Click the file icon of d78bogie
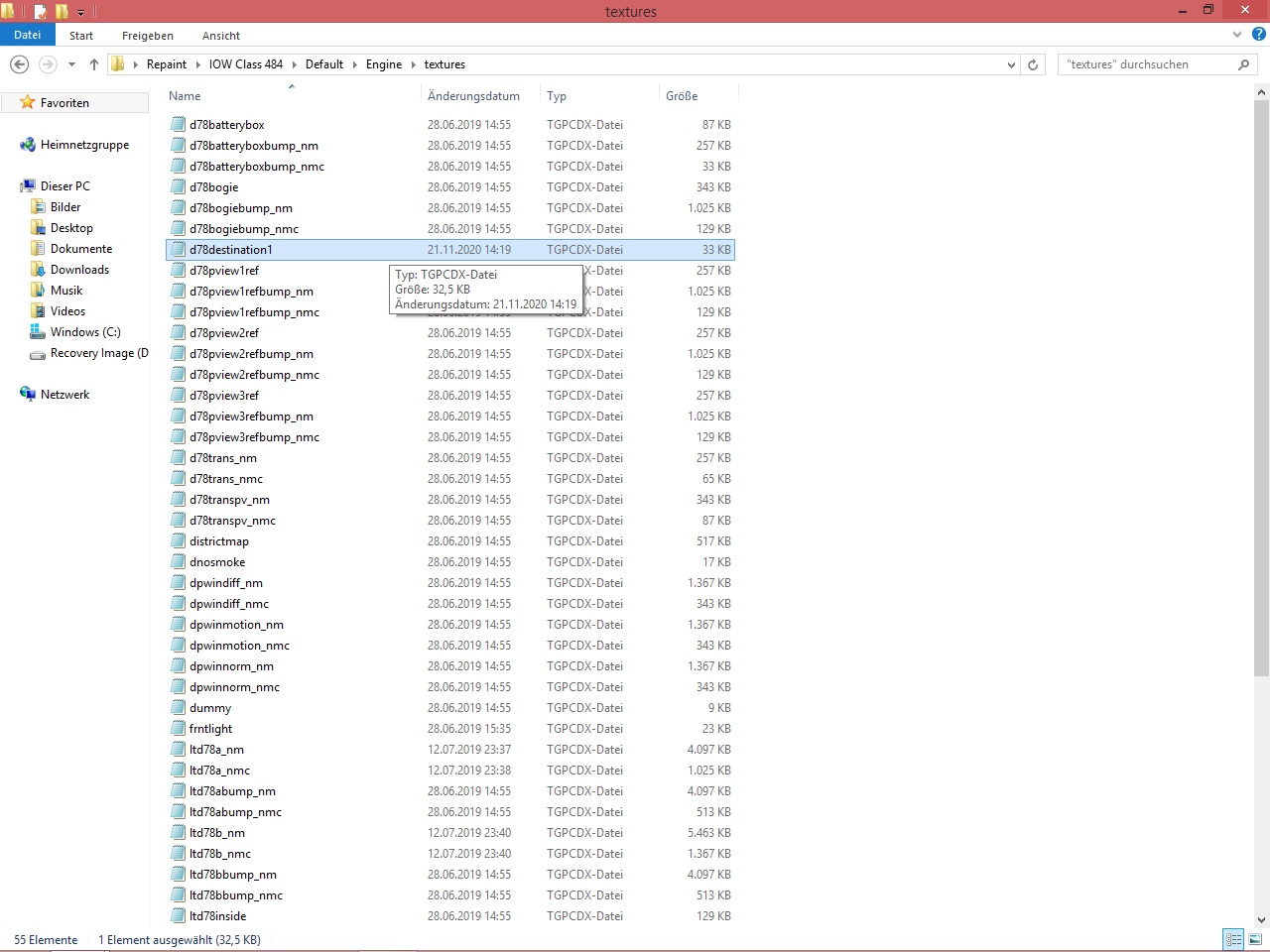 tap(178, 187)
